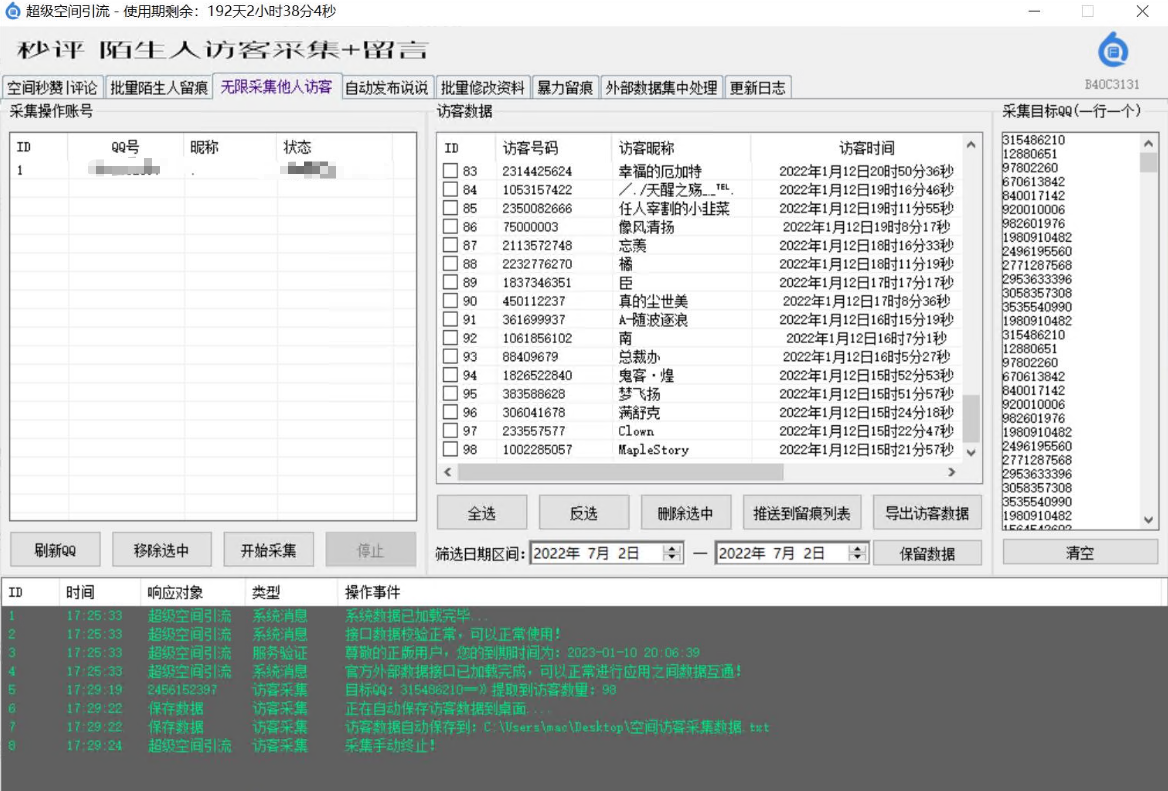
Task: Decrease the end date spinner down arrow
Action: [857, 558]
